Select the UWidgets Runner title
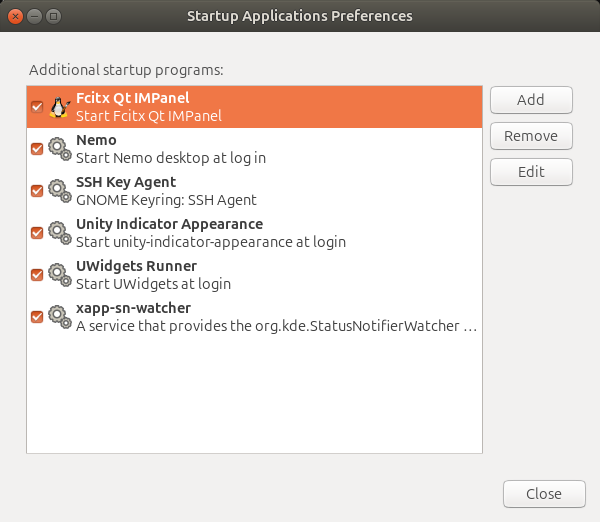Image resolution: width=600 pixels, height=522 pixels. (137, 266)
